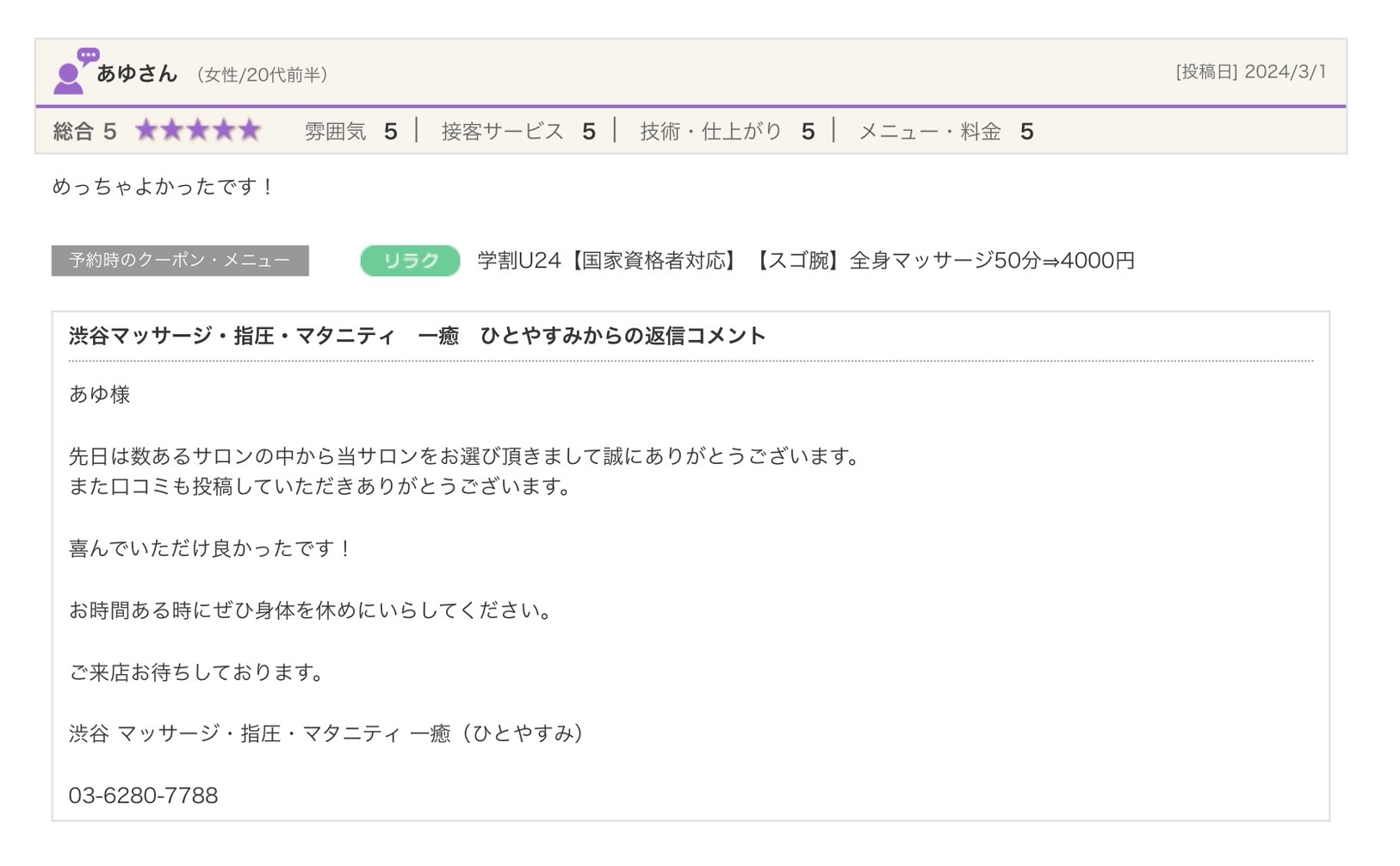This screenshot has width=1400, height=866.
Task: Click the 雰囲気 rating label
Action: 335,131
